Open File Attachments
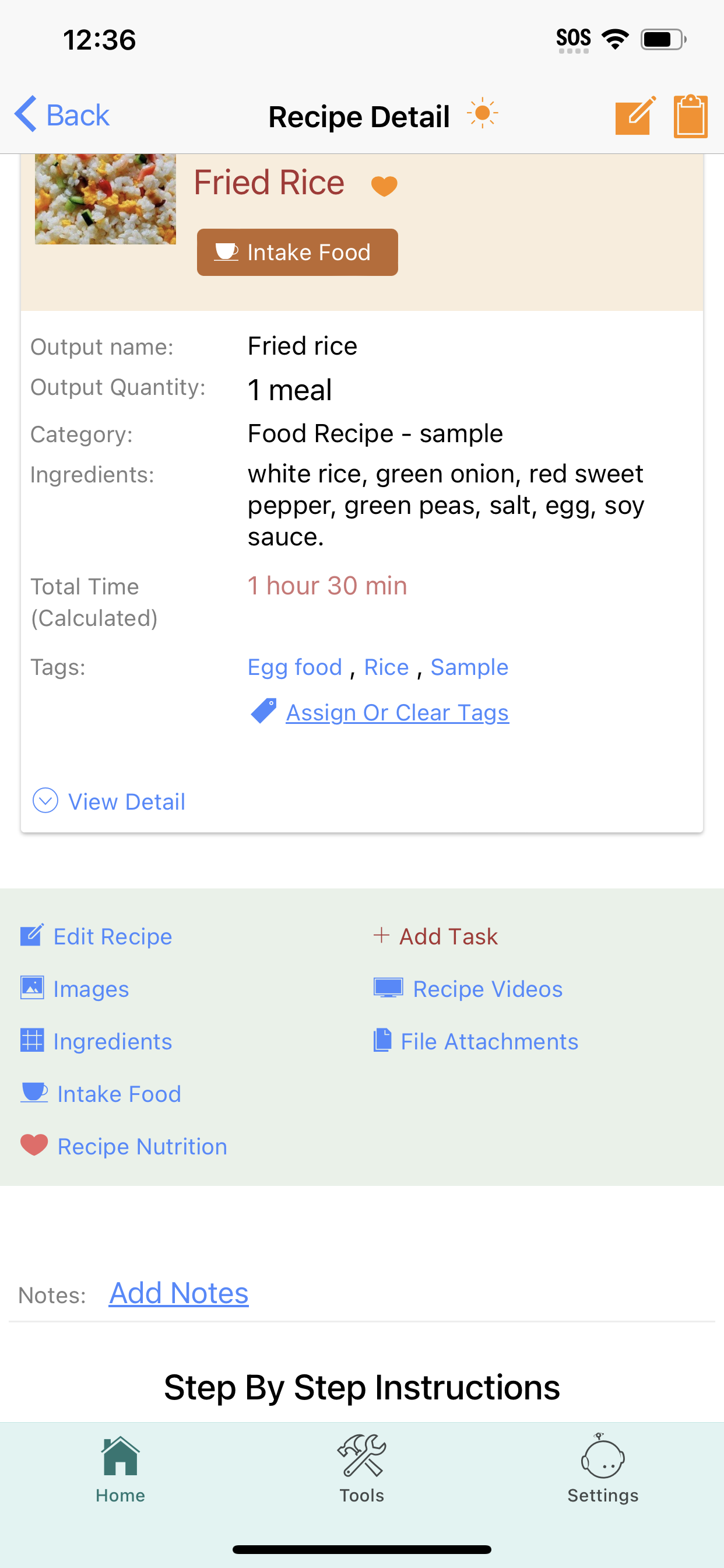This screenshot has width=724, height=1568. click(476, 1040)
